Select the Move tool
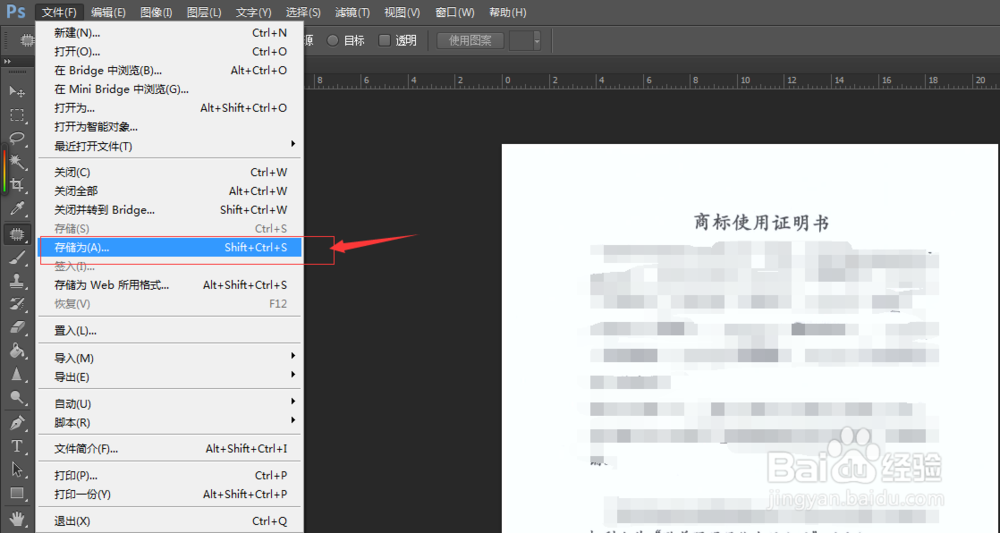 (x=17, y=92)
